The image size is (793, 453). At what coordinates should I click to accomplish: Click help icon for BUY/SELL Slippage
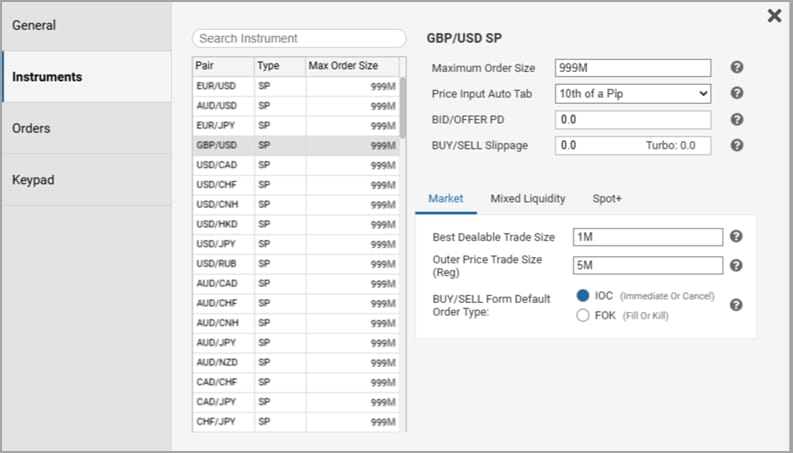click(x=737, y=145)
